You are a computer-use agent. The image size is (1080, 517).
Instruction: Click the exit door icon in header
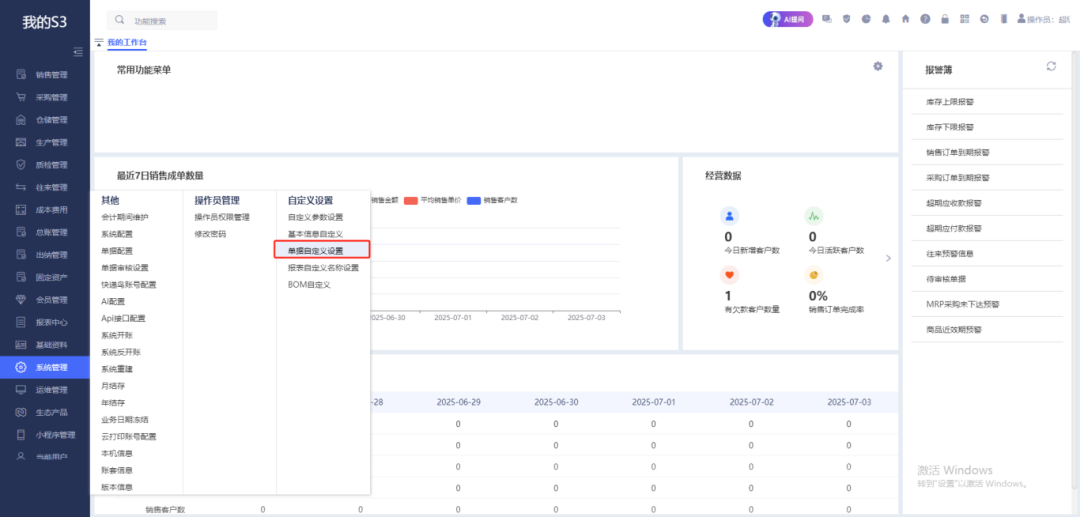(x=1004, y=19)
